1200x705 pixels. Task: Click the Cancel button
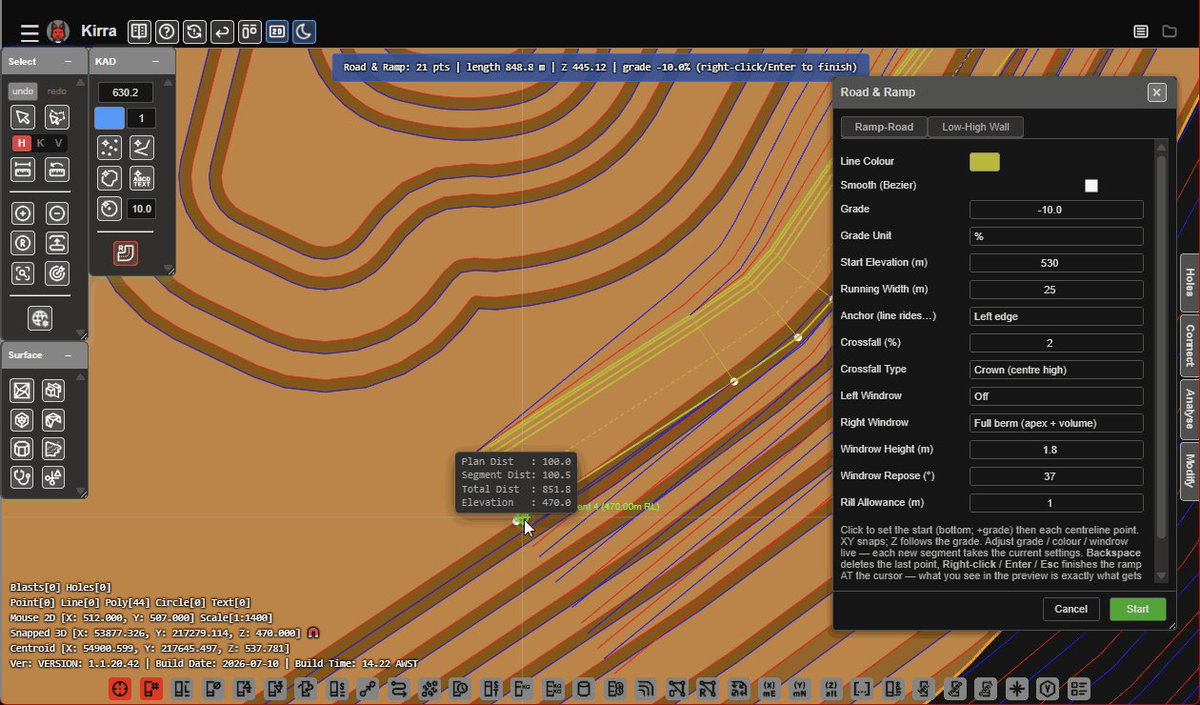point(1071,609)
